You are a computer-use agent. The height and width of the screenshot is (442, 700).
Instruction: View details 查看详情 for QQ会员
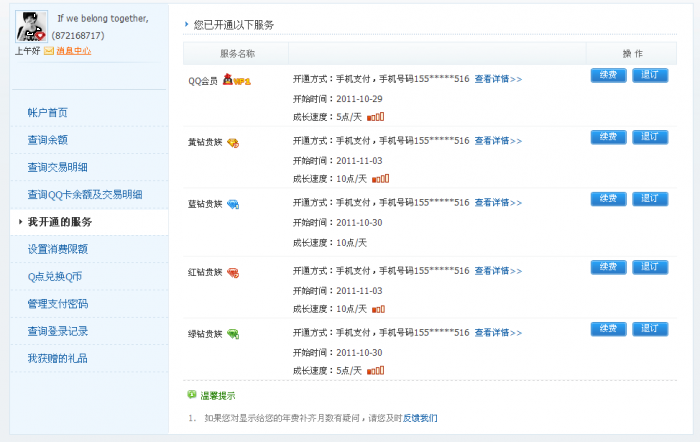point(498,79)
